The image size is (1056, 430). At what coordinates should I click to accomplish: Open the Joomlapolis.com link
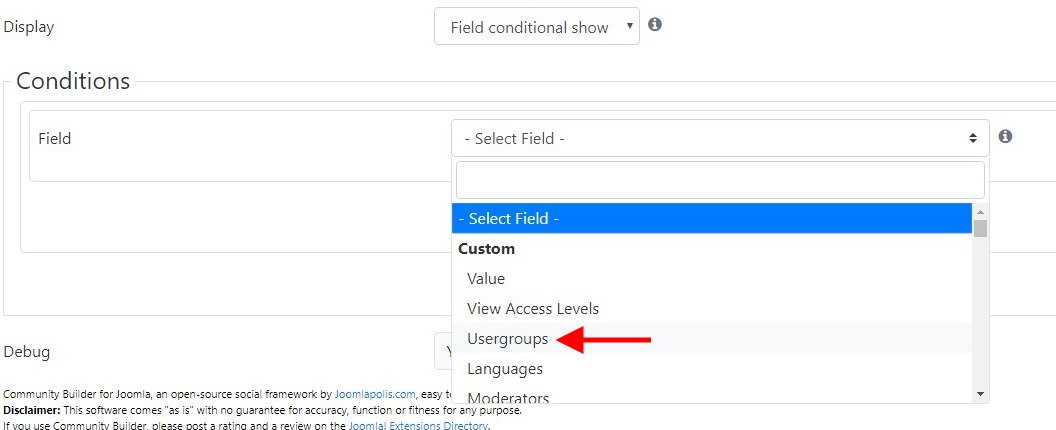[x=375, y=394]
